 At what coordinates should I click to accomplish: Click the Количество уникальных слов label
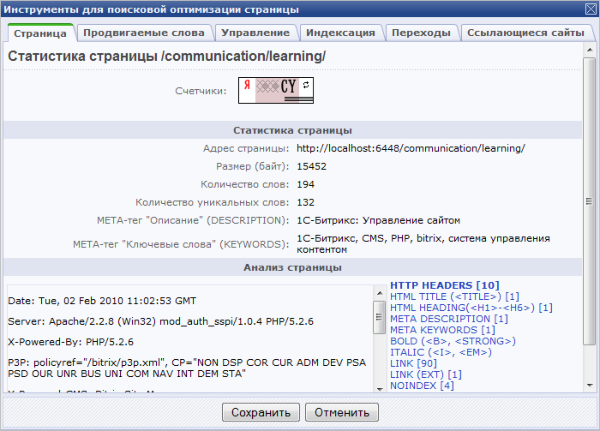pyautogui.click(x=212, y=202)
